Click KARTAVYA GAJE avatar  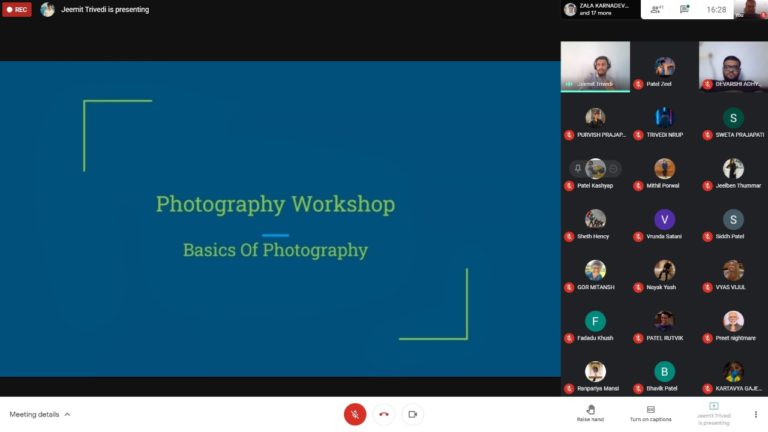(x=733, y=372)
